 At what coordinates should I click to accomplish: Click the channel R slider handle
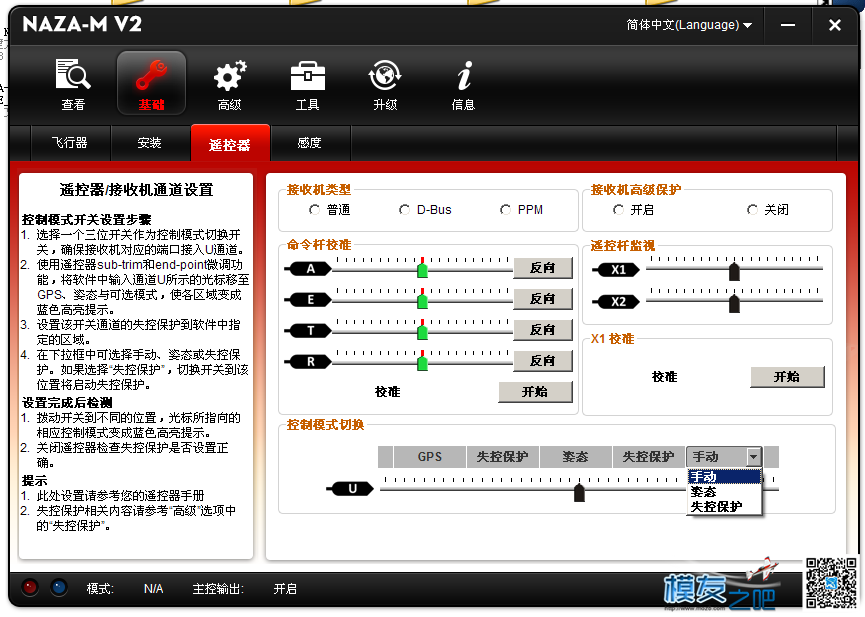pyautogui.click(x=423, y=362)
